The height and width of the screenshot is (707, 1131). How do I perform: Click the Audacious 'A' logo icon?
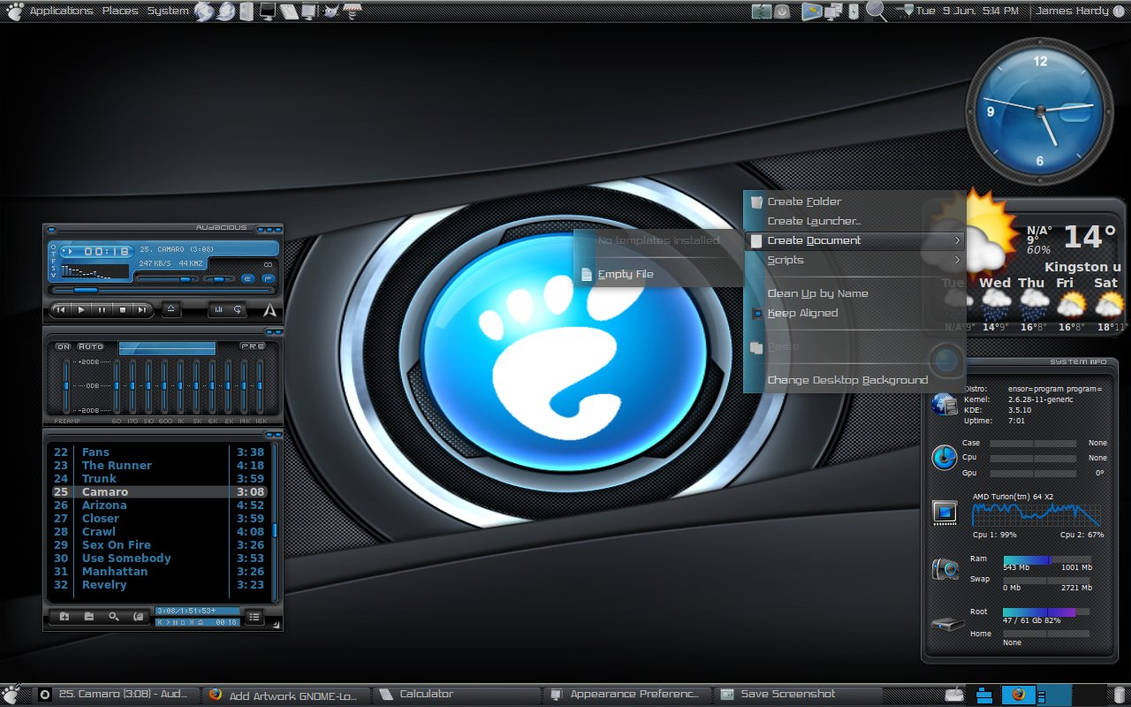(x=270, y=310)
